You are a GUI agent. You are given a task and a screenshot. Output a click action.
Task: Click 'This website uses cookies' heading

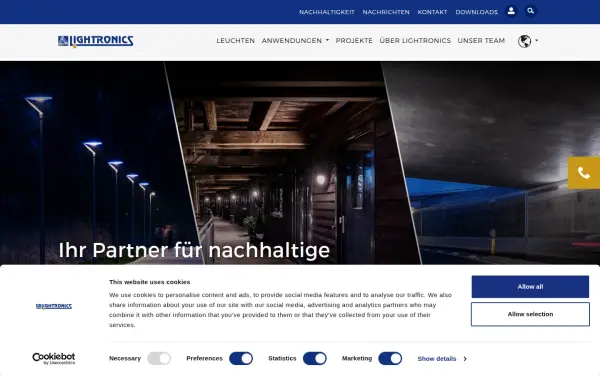point(150,282)
